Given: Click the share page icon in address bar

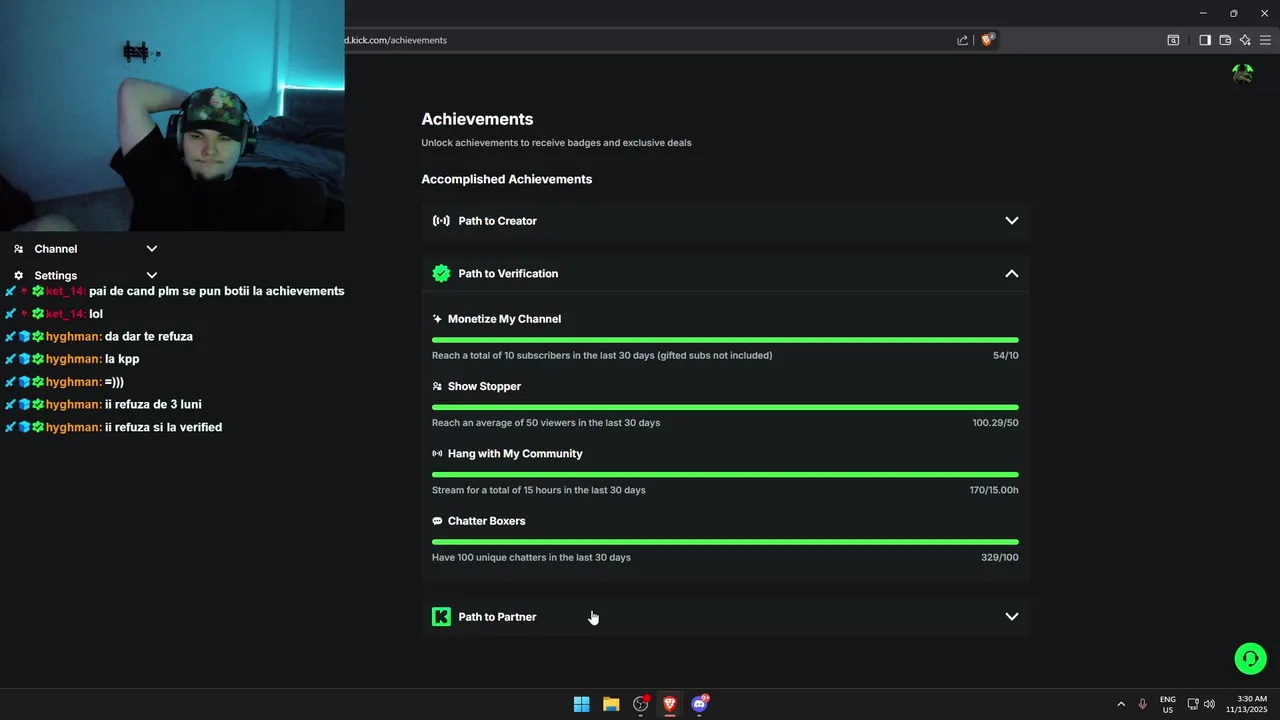Looking at the screenshot, I should coord(962,40).
